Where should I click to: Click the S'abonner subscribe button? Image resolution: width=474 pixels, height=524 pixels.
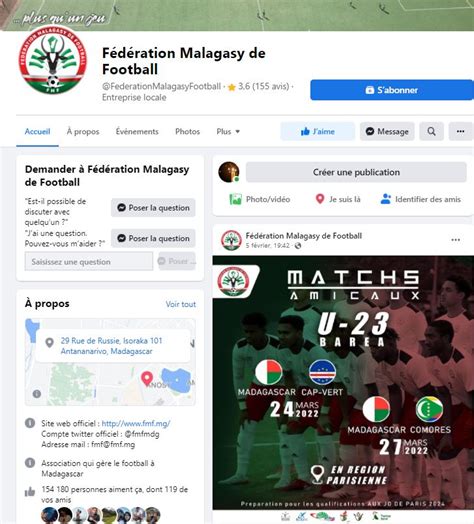coord(392,90)
